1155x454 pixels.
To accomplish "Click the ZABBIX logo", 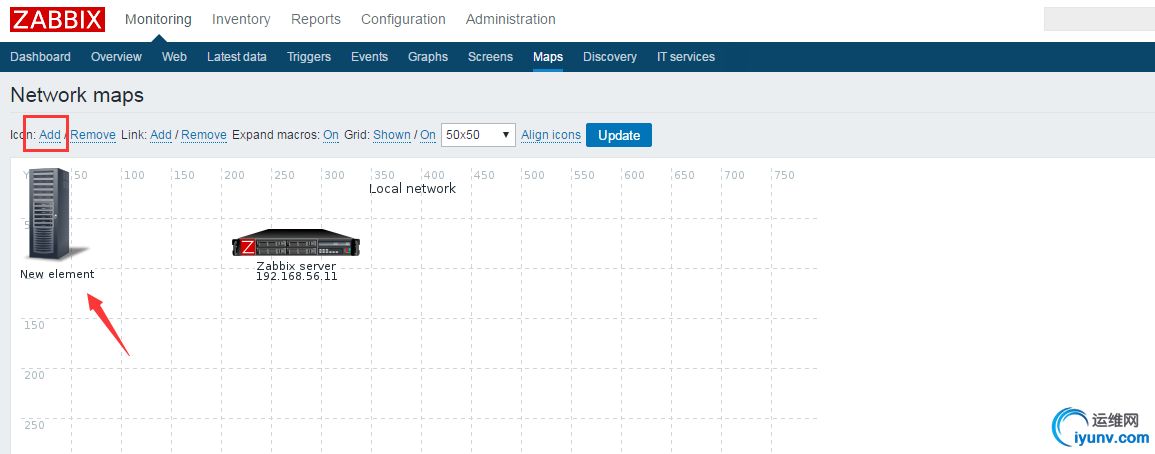I will (x=57, y=19).
